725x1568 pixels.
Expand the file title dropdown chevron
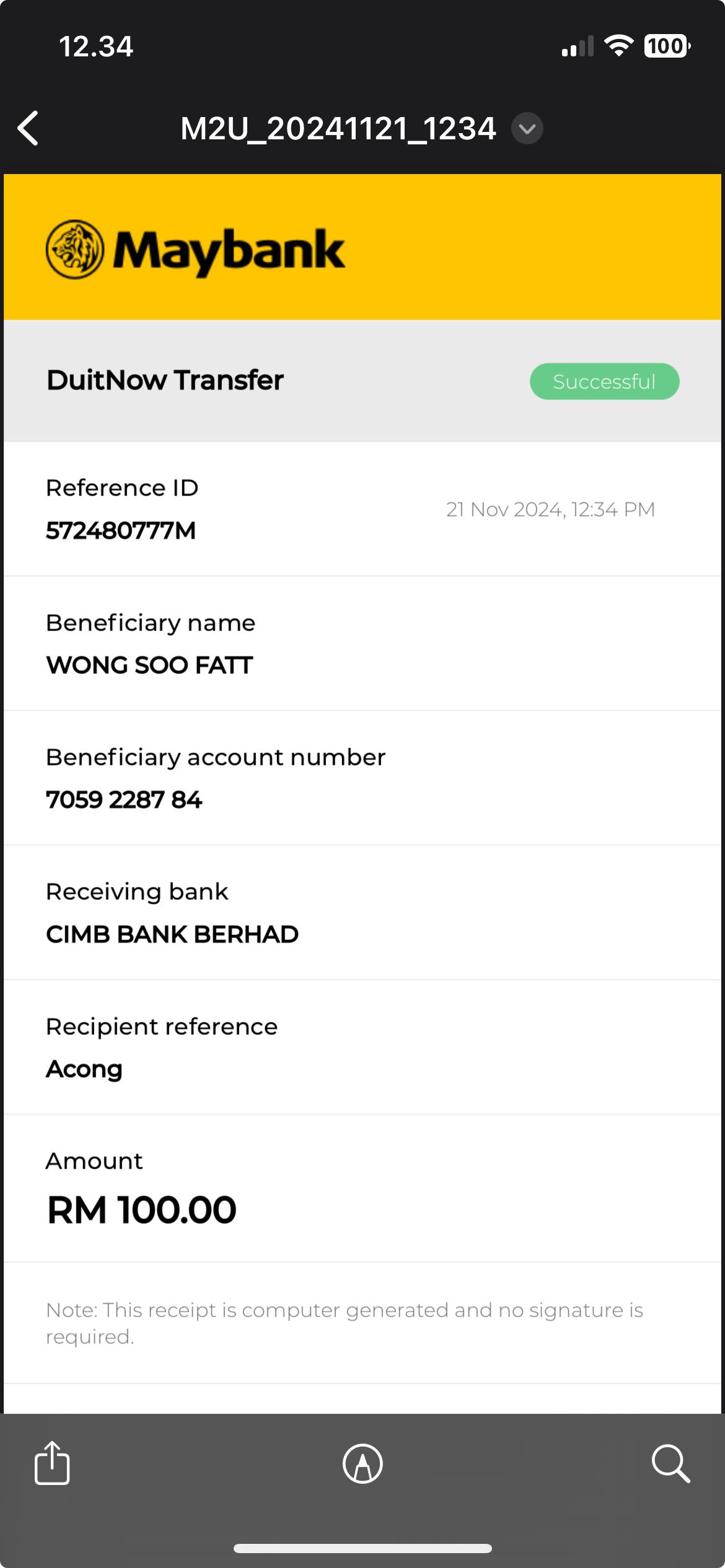(527, 129)
